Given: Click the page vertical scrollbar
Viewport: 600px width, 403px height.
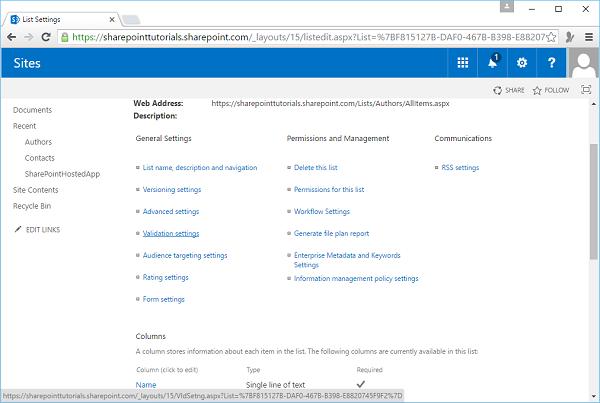Looking at the screenshot, I should click(x=593, y=200).
